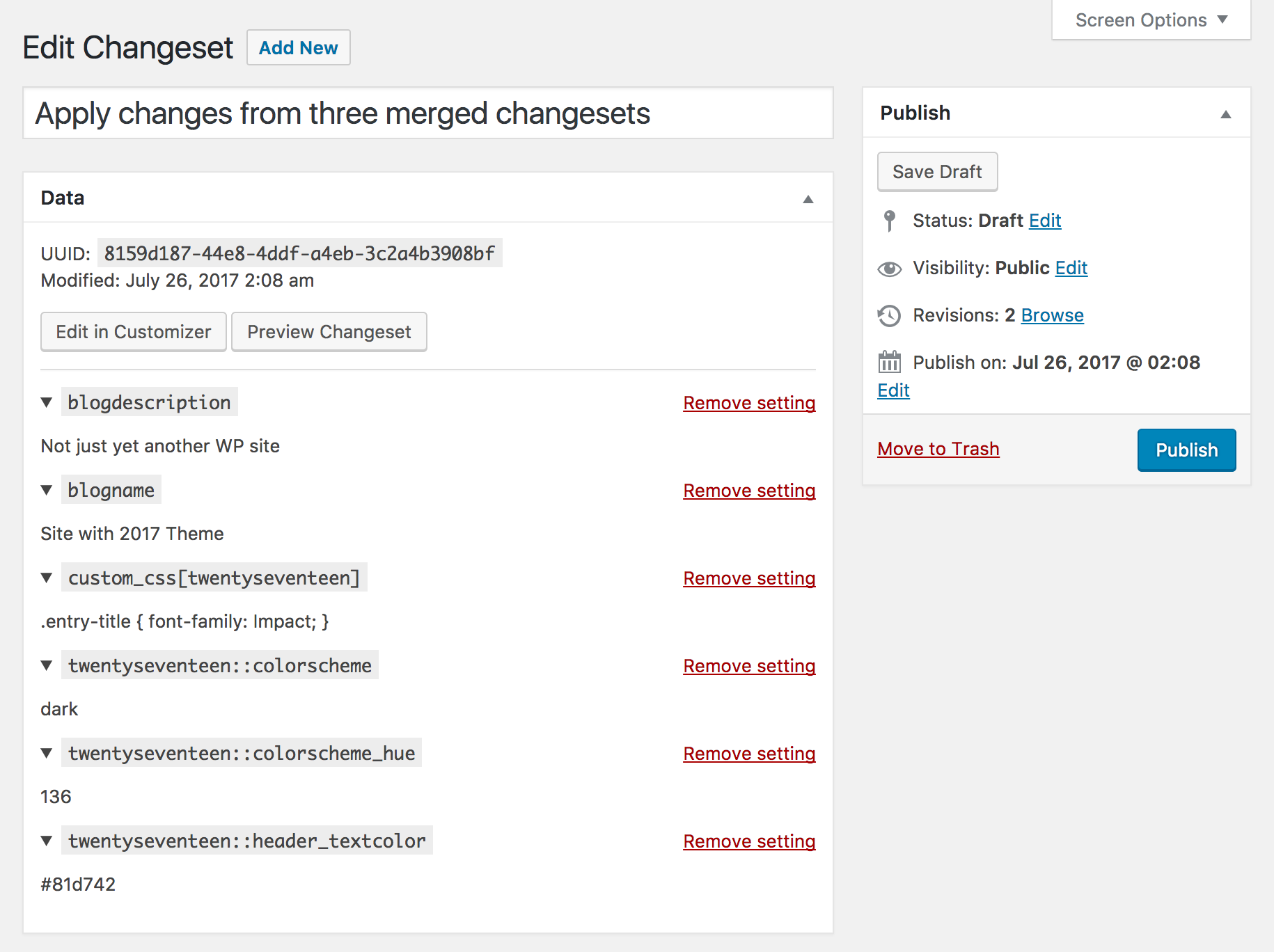Click Save Draft button
This screenshot has height=952, width=1274.
(x=937, y=172)
